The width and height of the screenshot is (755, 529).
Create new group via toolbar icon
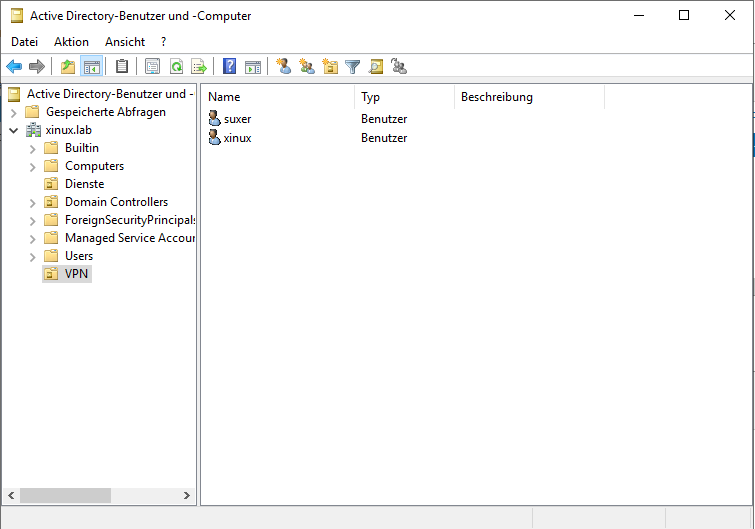(x=307, y=67)
